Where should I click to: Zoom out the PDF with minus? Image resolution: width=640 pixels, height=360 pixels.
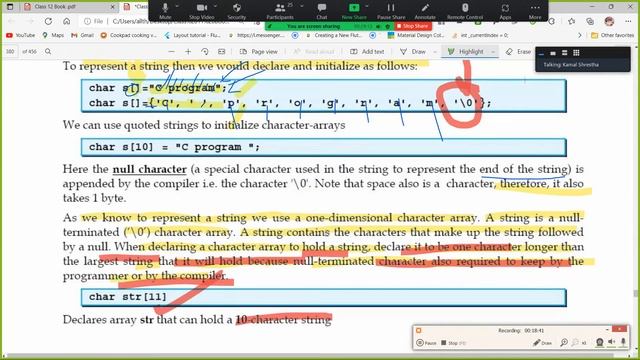[x=171, y=51]
